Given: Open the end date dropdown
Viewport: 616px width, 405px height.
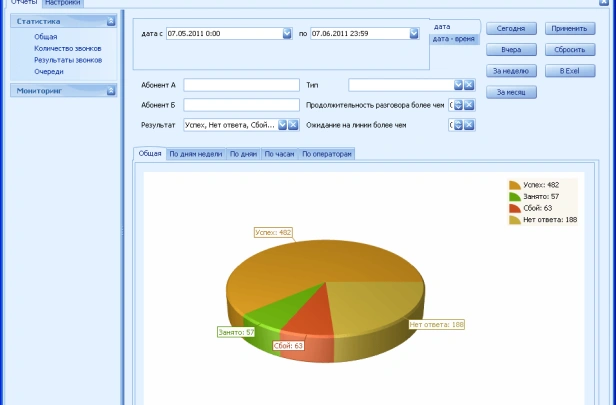Looking at the screenshot, I should 415,33.
